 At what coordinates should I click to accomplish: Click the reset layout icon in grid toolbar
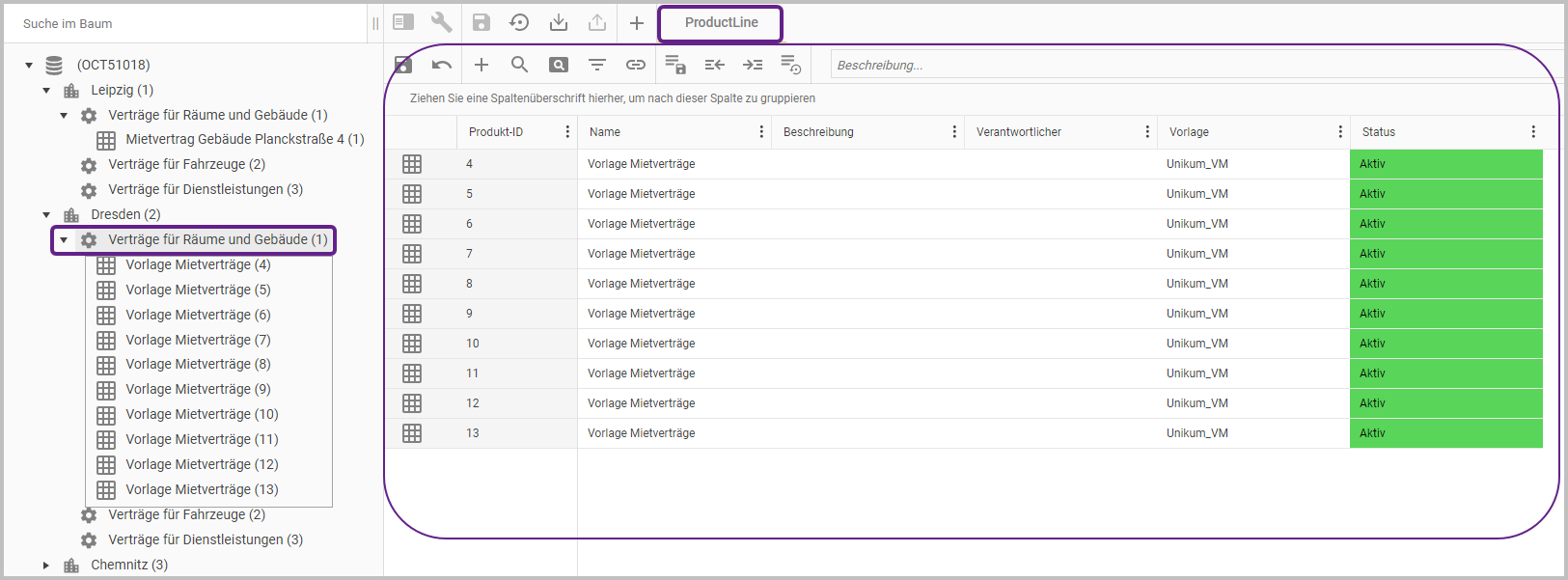791,65
